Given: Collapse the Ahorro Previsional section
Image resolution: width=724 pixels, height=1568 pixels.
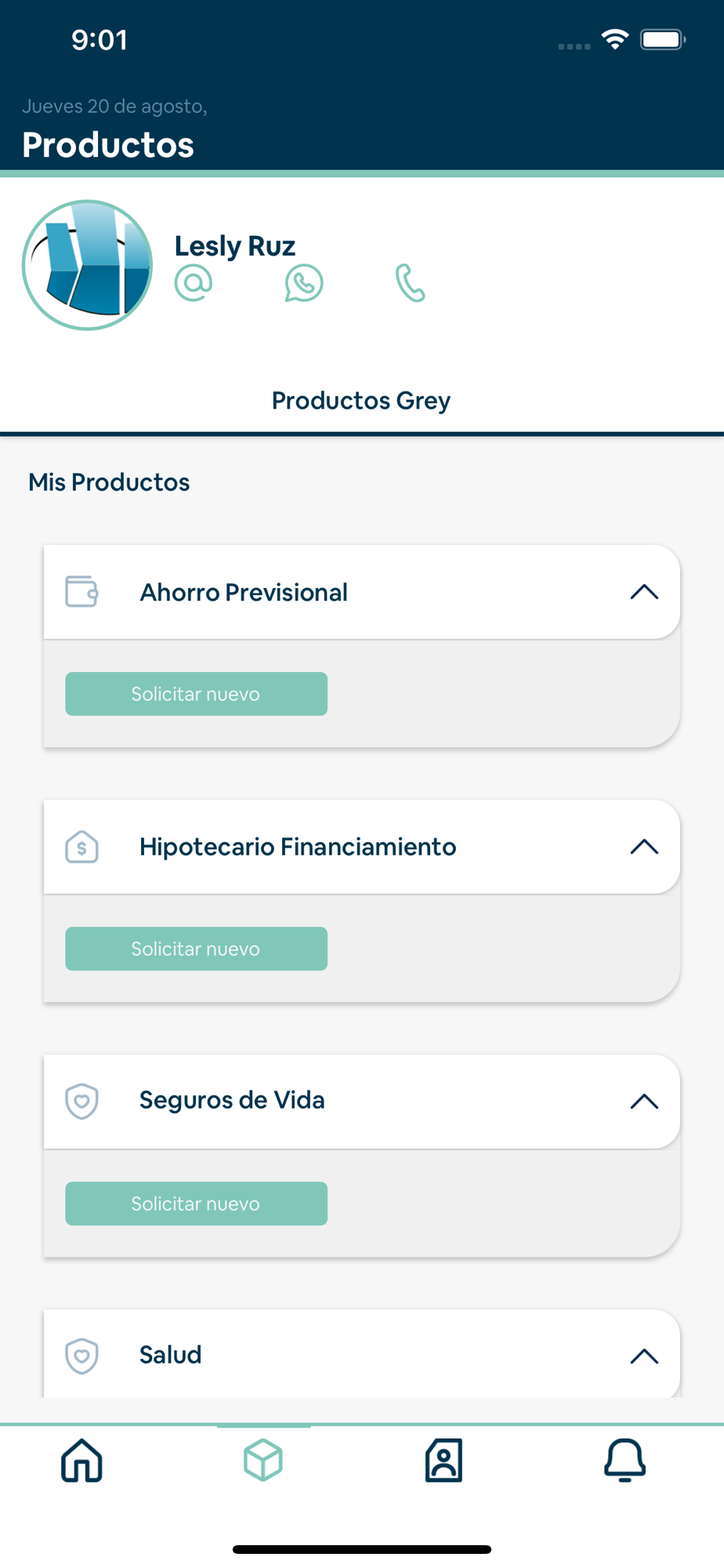Looking at the screenshot, I should tap(644, 592).
